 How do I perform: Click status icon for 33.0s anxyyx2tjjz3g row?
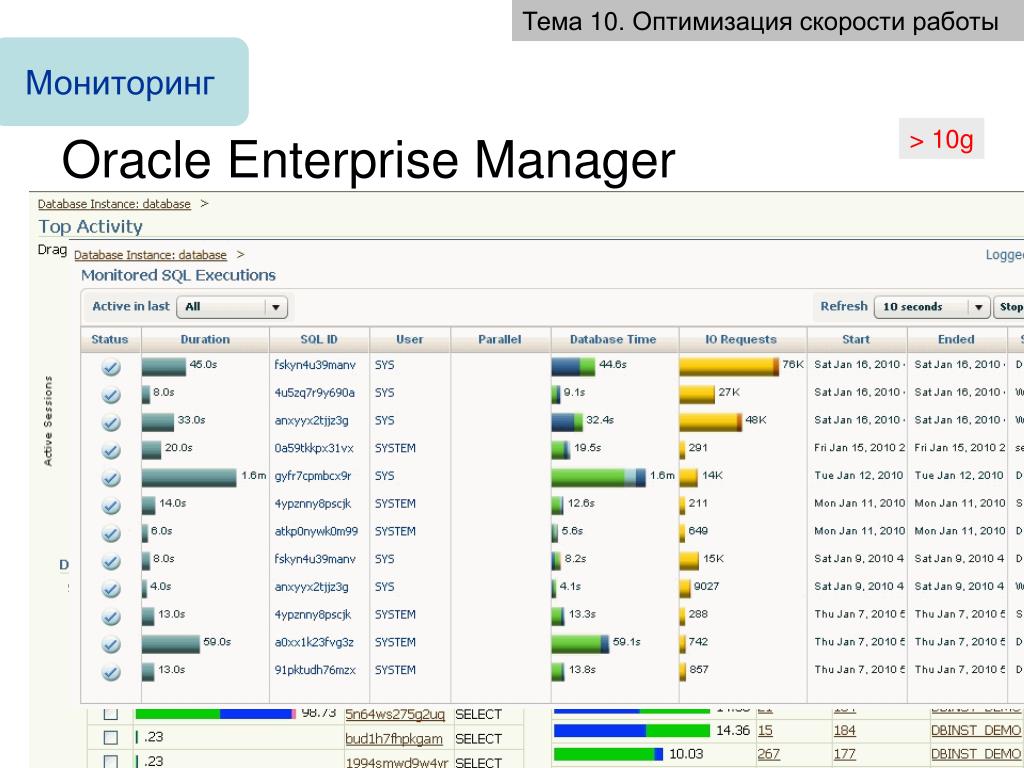(x=111, y=423)
